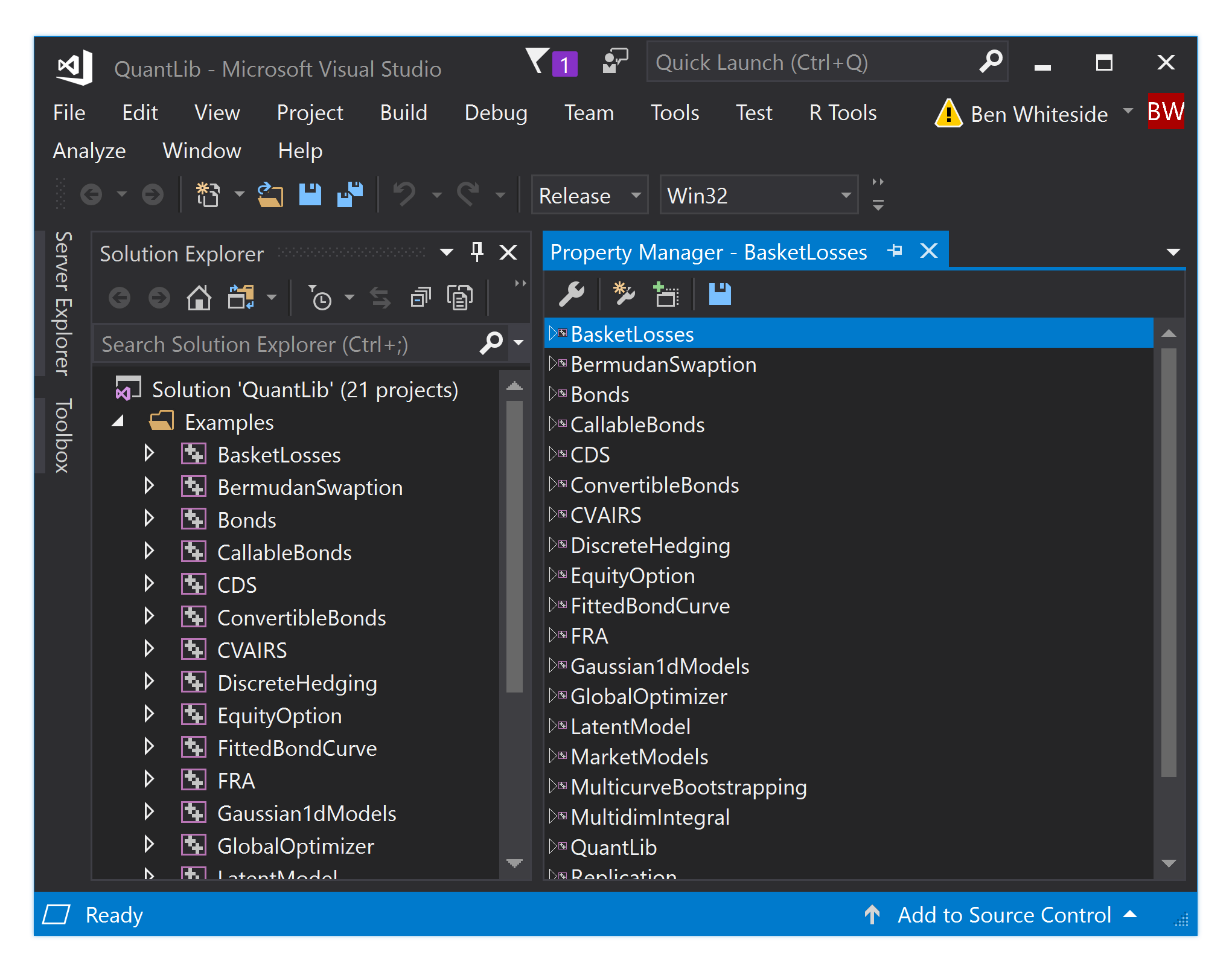1232x966 pixels.
Task: Toggle the Solution Explorer auto-hide pin
Action: (477, 252)
